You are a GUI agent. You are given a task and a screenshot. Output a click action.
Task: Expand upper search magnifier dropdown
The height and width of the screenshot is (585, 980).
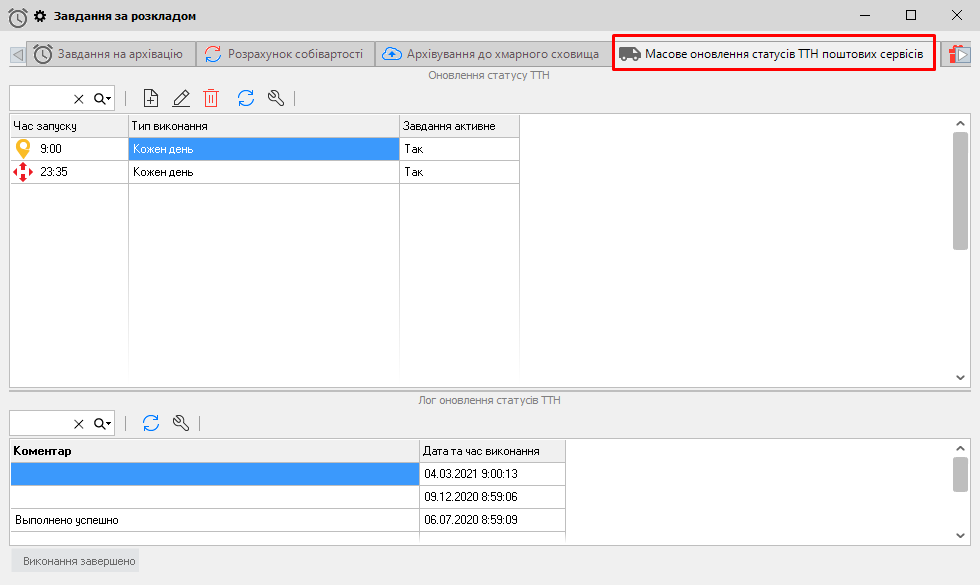click(x=103, y=99)
